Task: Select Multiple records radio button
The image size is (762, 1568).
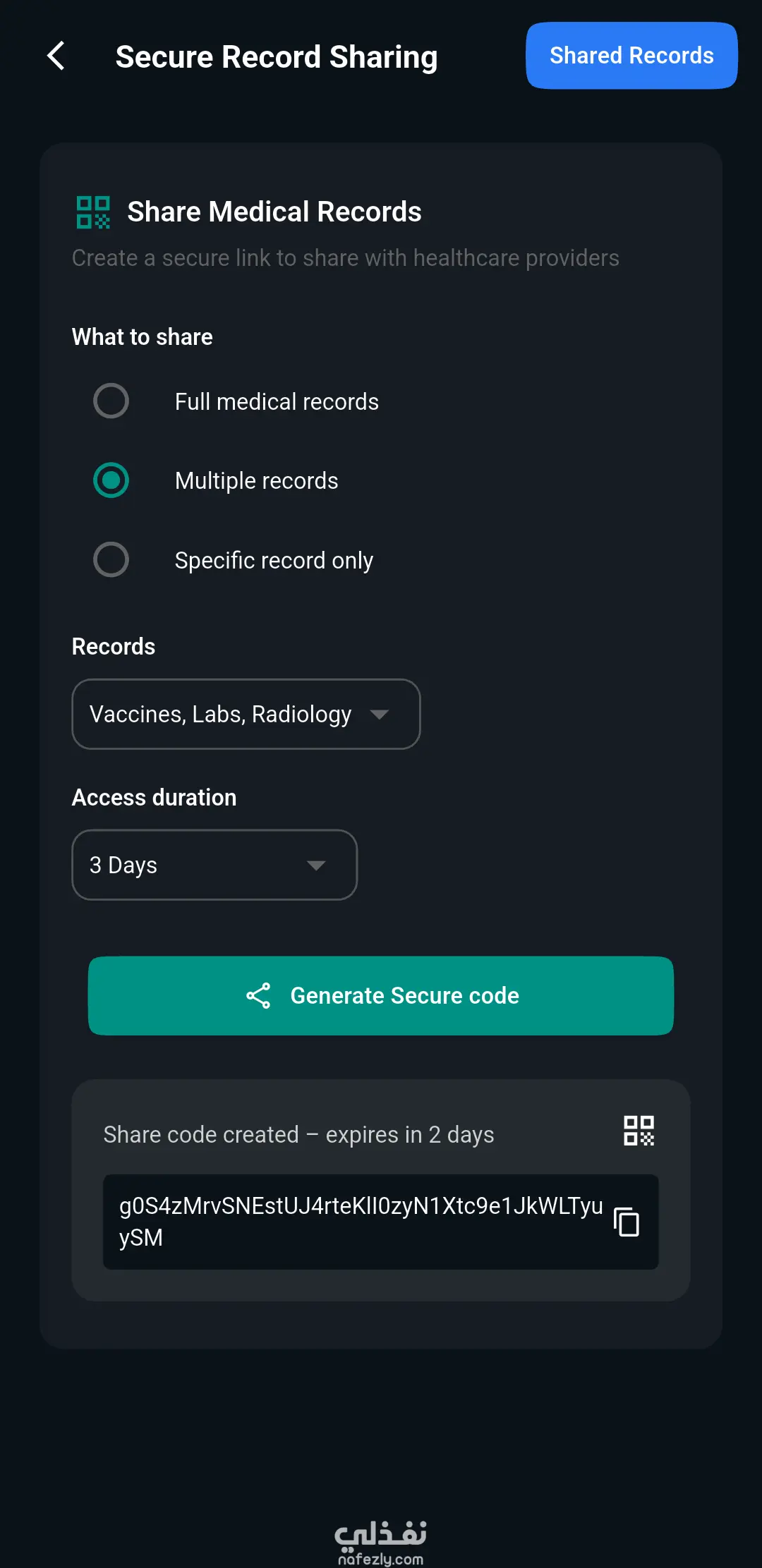Action: click(111, 480)
